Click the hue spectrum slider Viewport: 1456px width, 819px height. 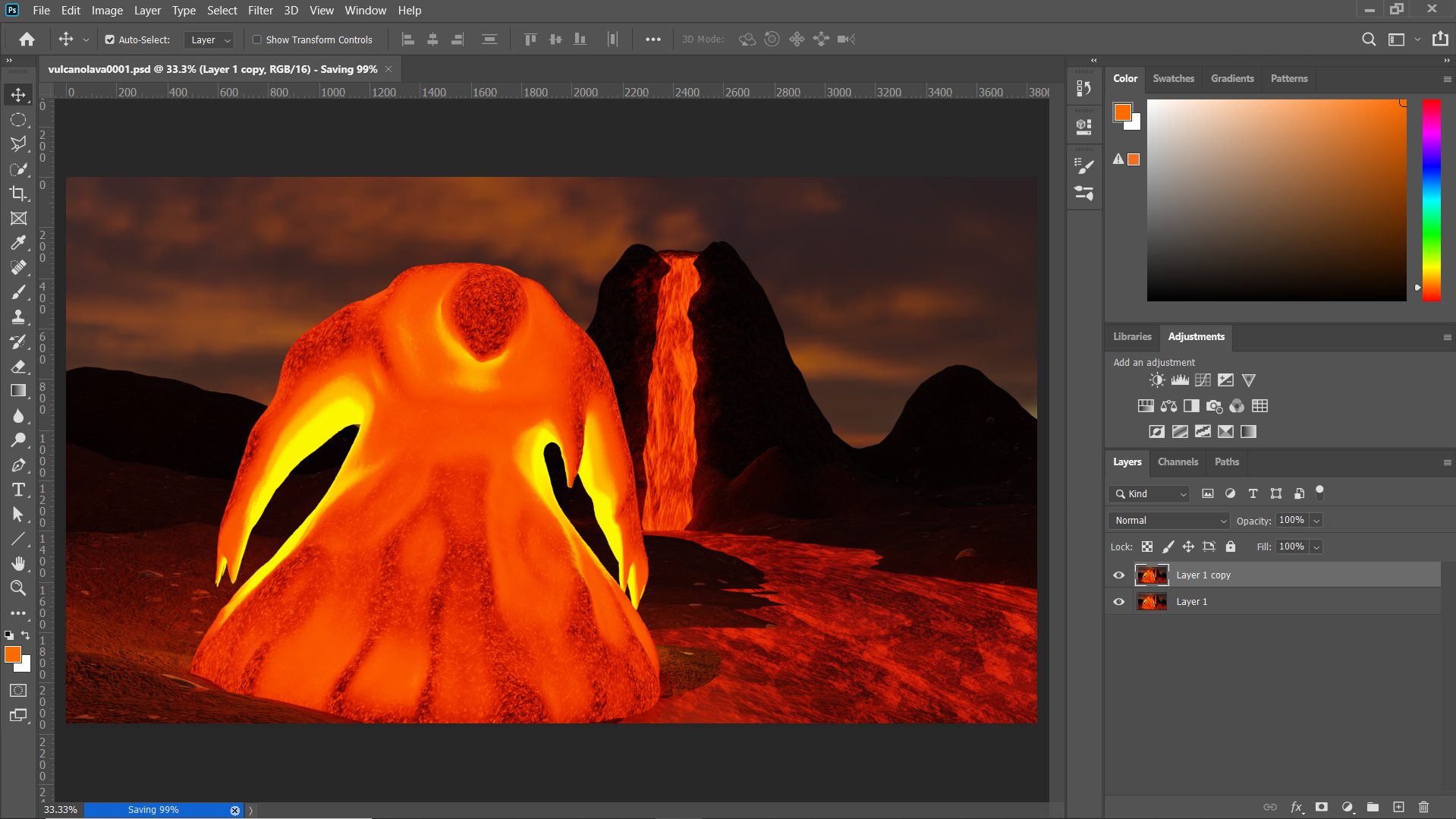[x=1432, y=200]
